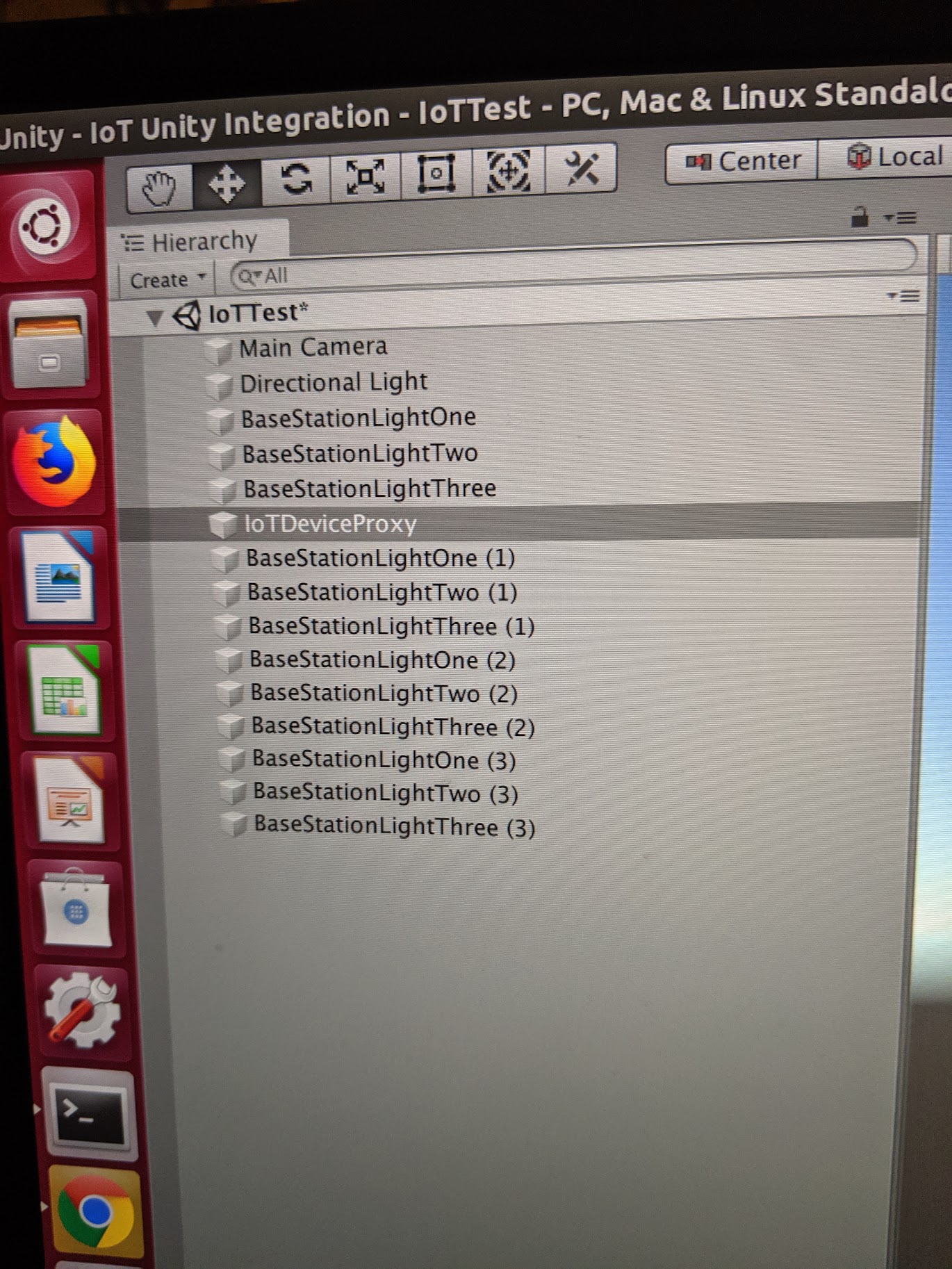Open Firefox from the Ubuntu dock
The width and height of the screenshot is (952, 1269).
(54, 461)
